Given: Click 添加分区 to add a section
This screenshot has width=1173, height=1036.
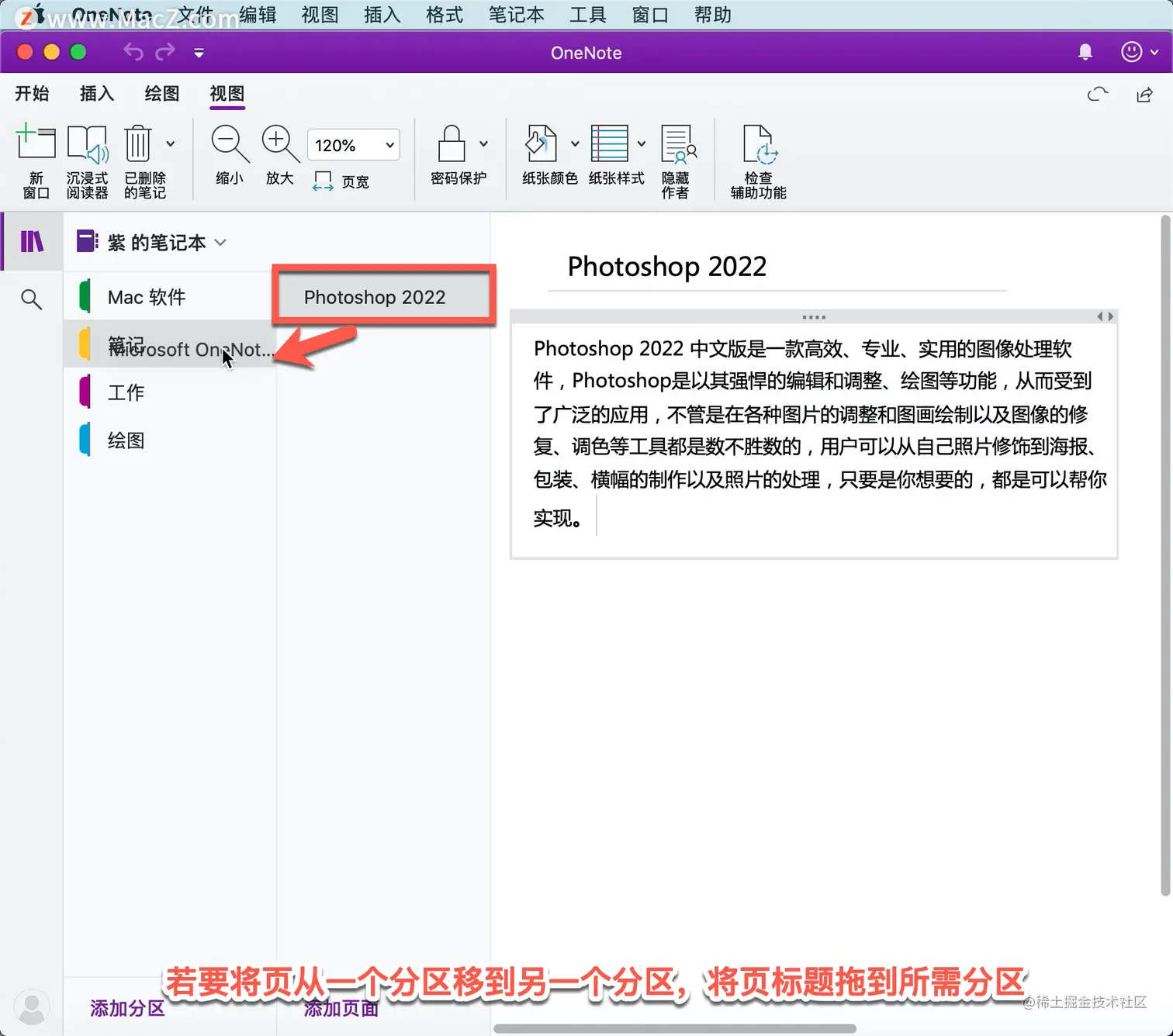Looking at the screenshot, I should click(x=128, y=1008).
